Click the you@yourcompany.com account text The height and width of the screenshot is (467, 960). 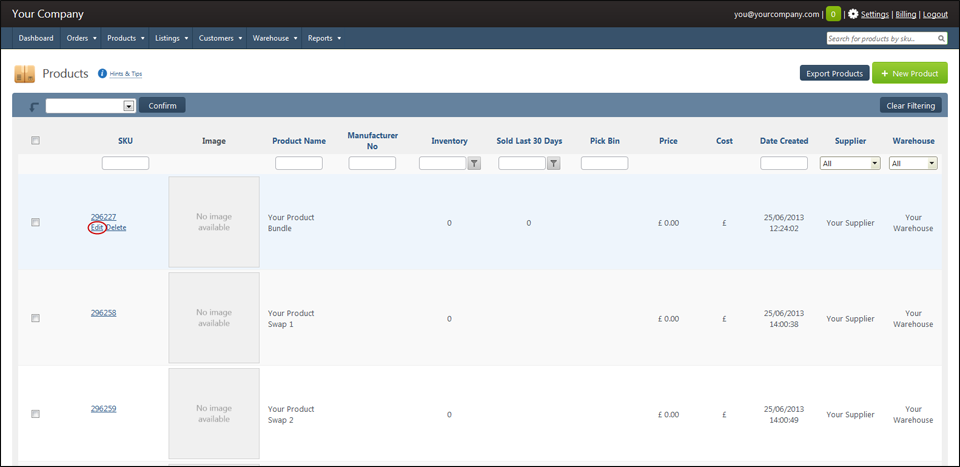point(777,14)
